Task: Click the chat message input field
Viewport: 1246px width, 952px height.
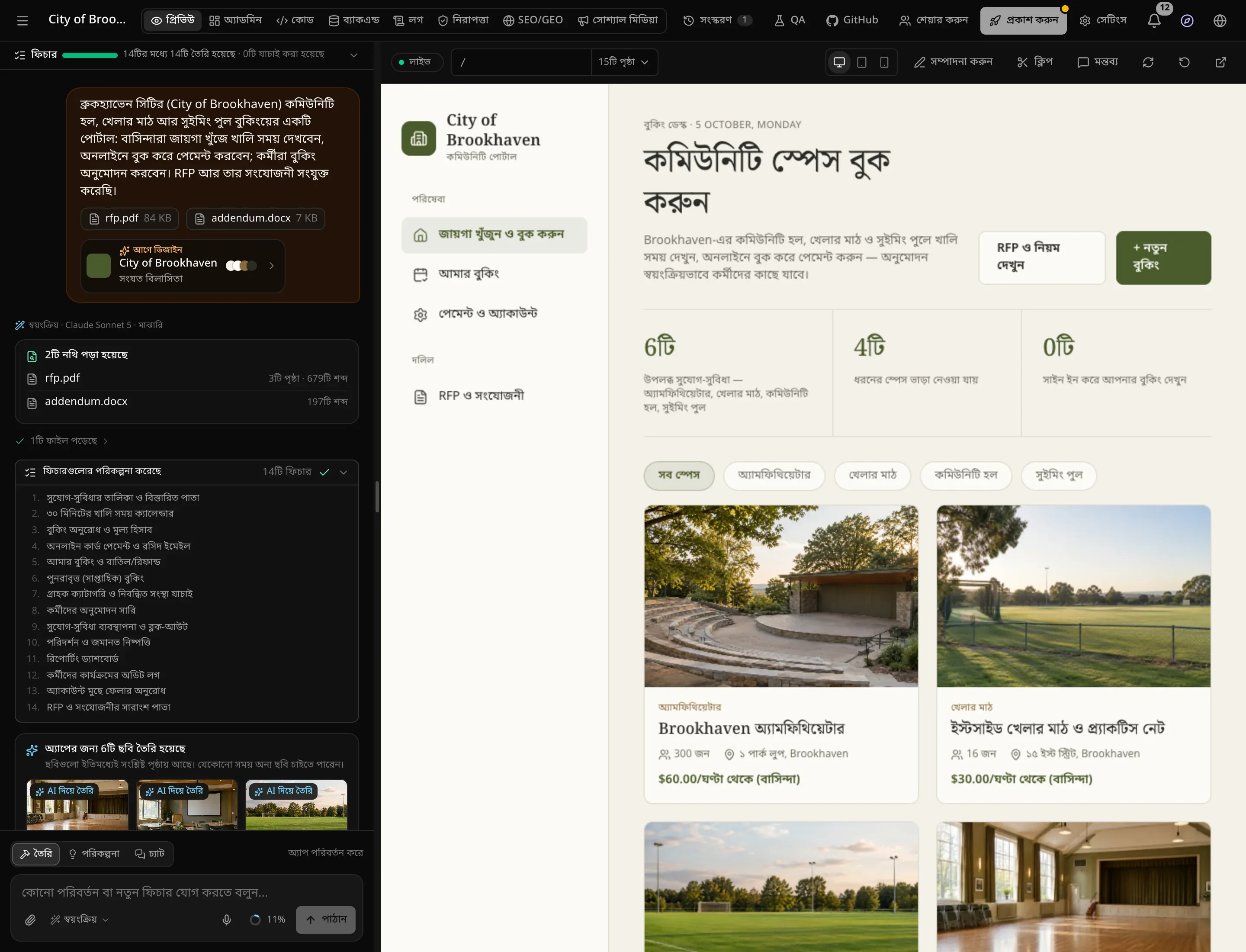Action: tap(187, 892)
